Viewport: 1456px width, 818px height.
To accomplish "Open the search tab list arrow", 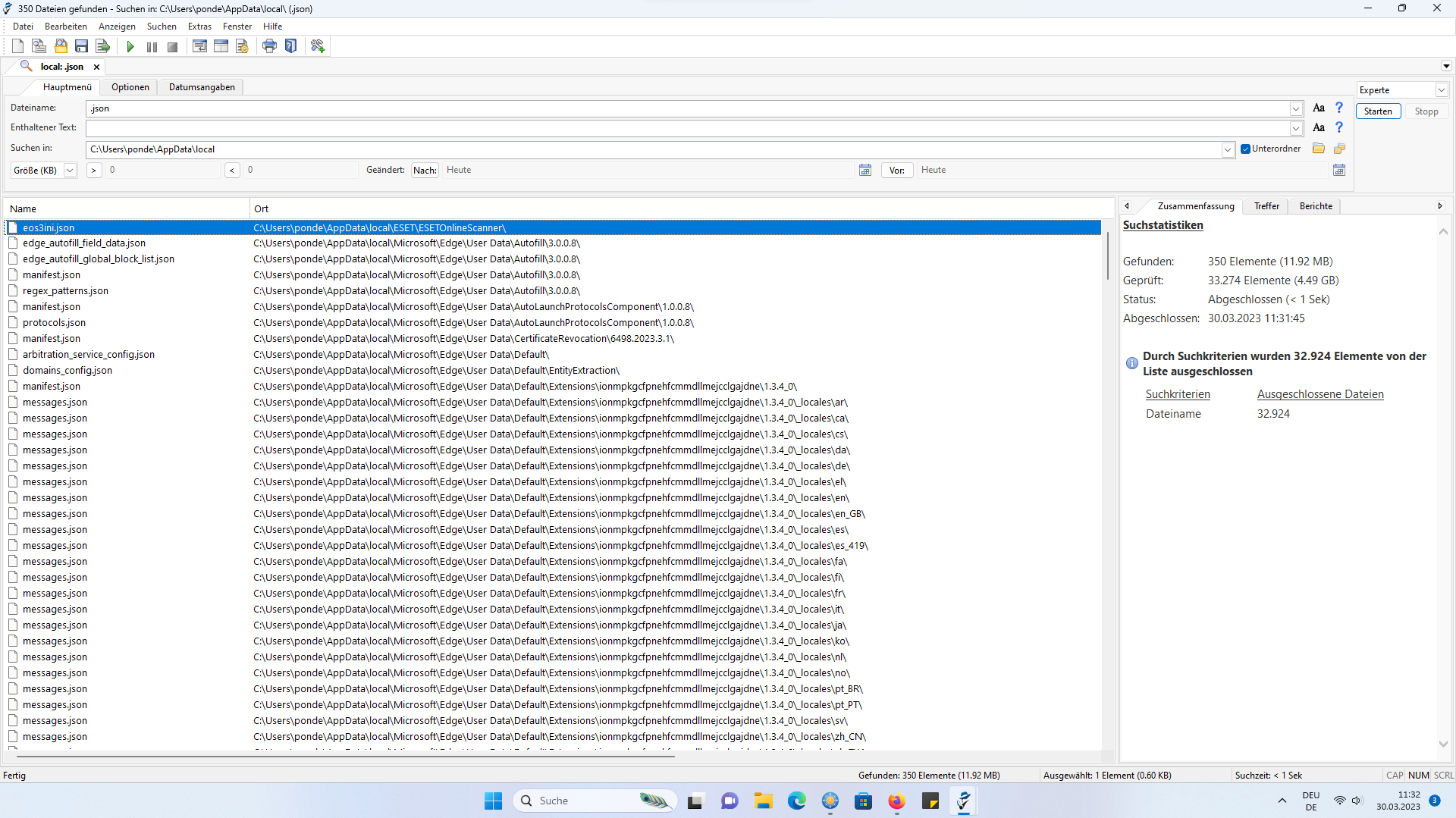I will click(x=1446, y=66).
